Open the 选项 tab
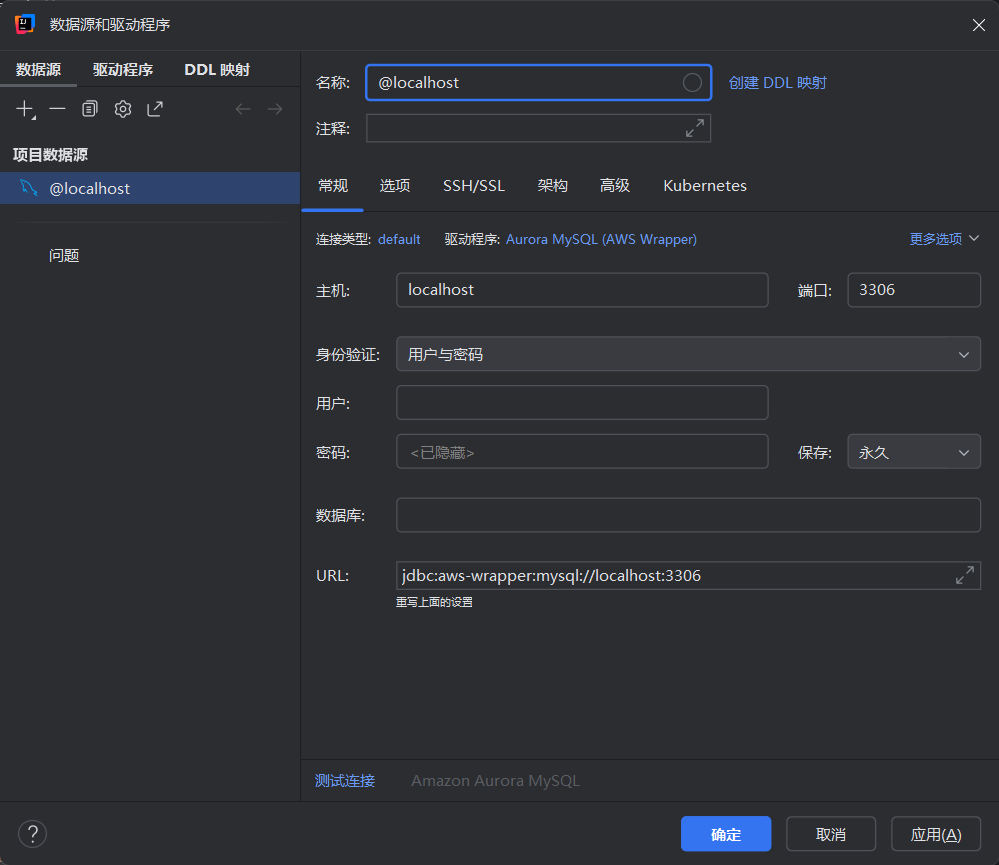Screen dimensions: 999x865 click(394, 185)
